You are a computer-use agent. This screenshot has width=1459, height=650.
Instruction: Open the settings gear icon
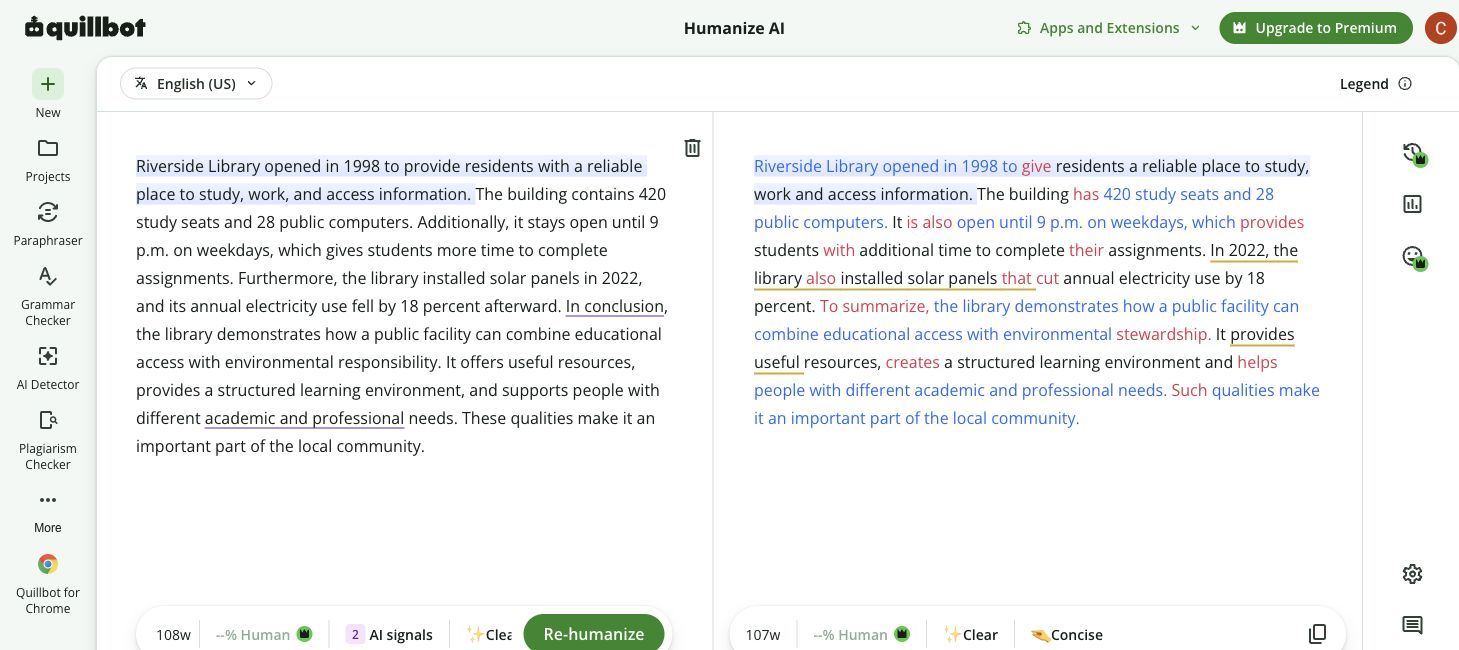[x=1412, y=574]
